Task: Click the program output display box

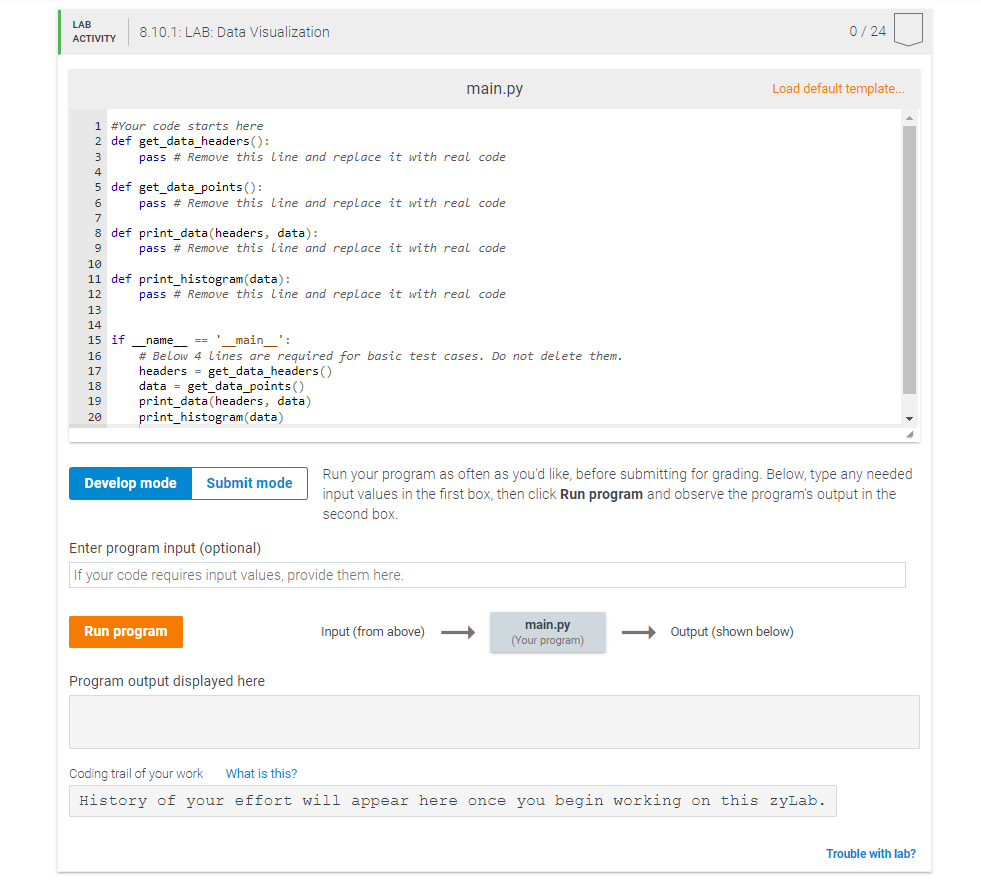Action: [x=494, y=722]
